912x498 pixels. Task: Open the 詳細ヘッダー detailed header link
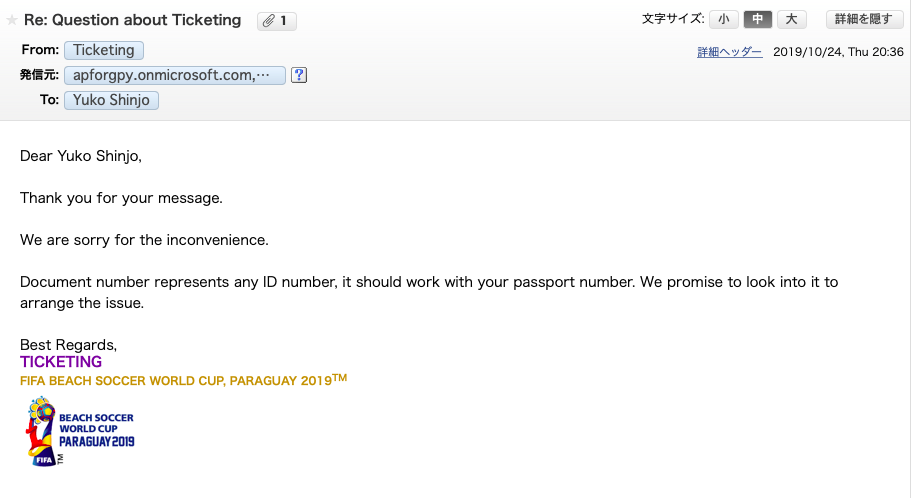[729, 52]
